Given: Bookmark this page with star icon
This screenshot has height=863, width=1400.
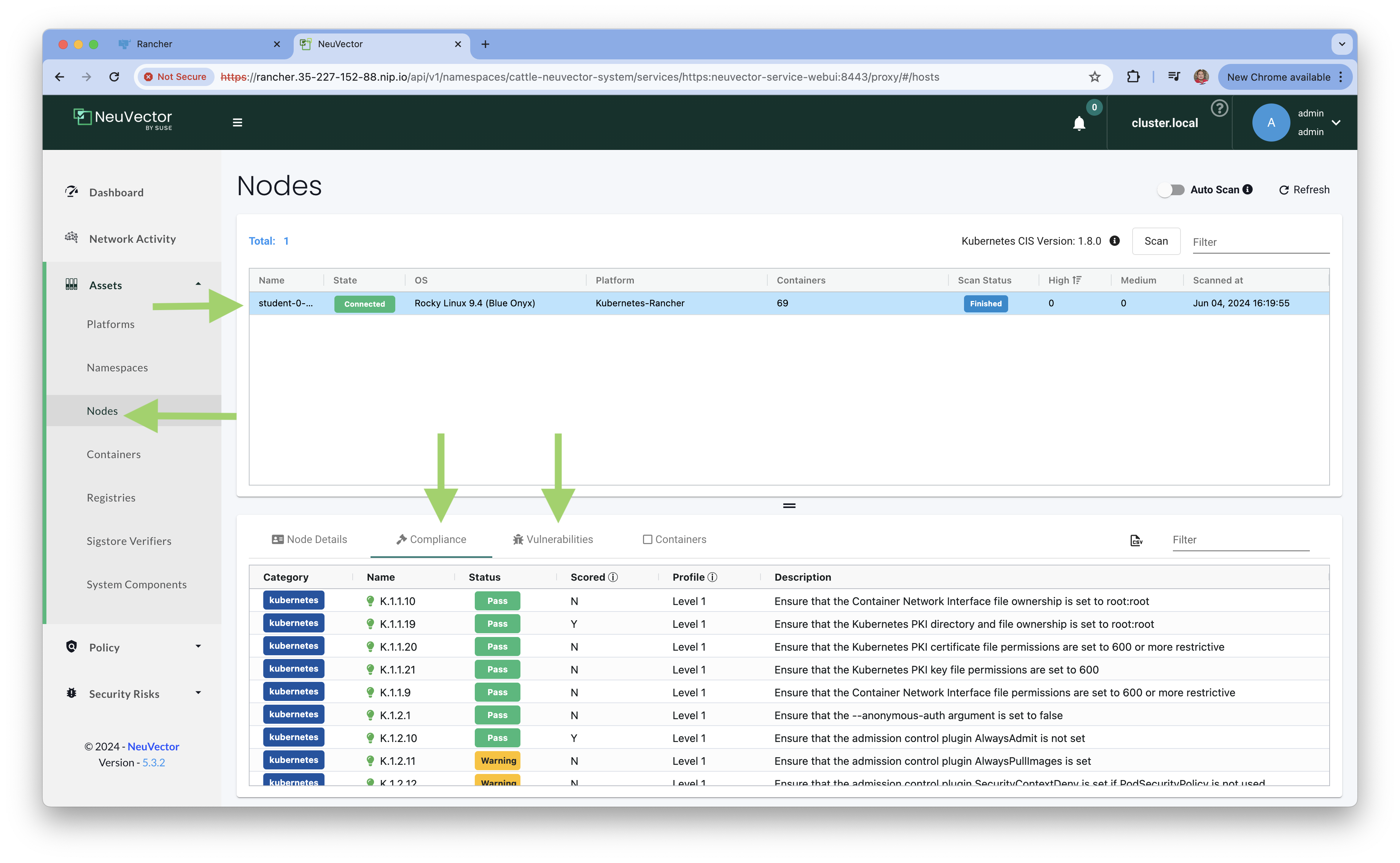Looking at the screenshot, I should (1094, 77).
